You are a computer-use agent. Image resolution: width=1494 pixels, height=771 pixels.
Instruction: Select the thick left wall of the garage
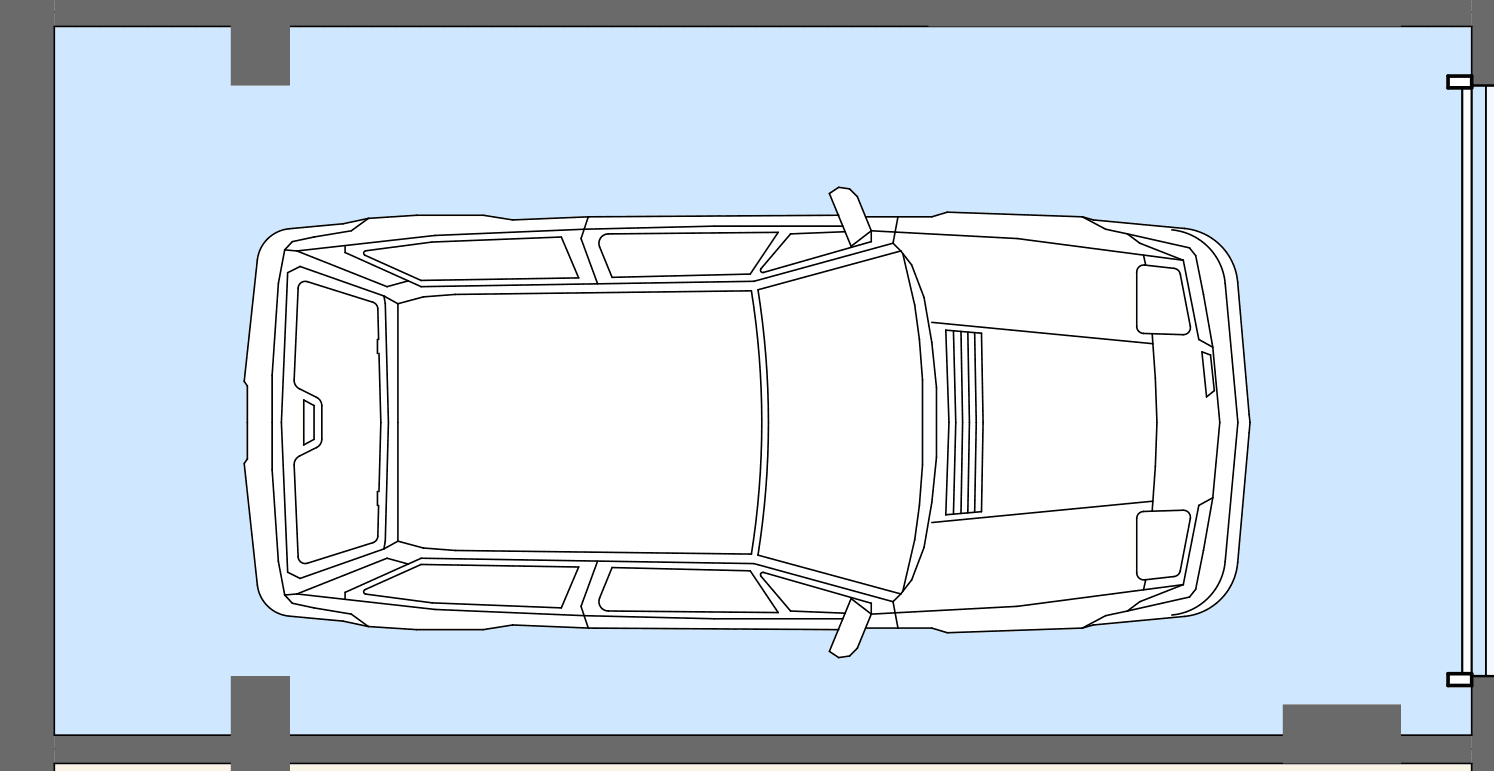click(x=27, y=385)
